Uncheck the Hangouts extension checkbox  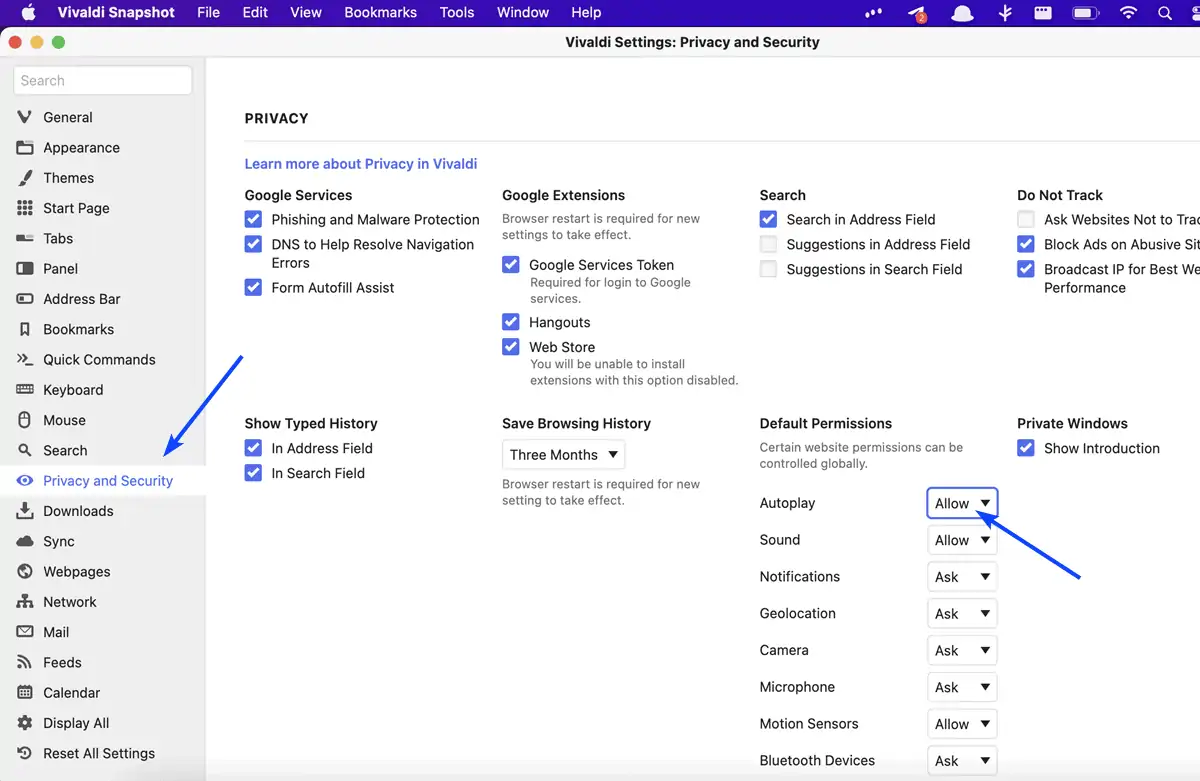point(511,322)
